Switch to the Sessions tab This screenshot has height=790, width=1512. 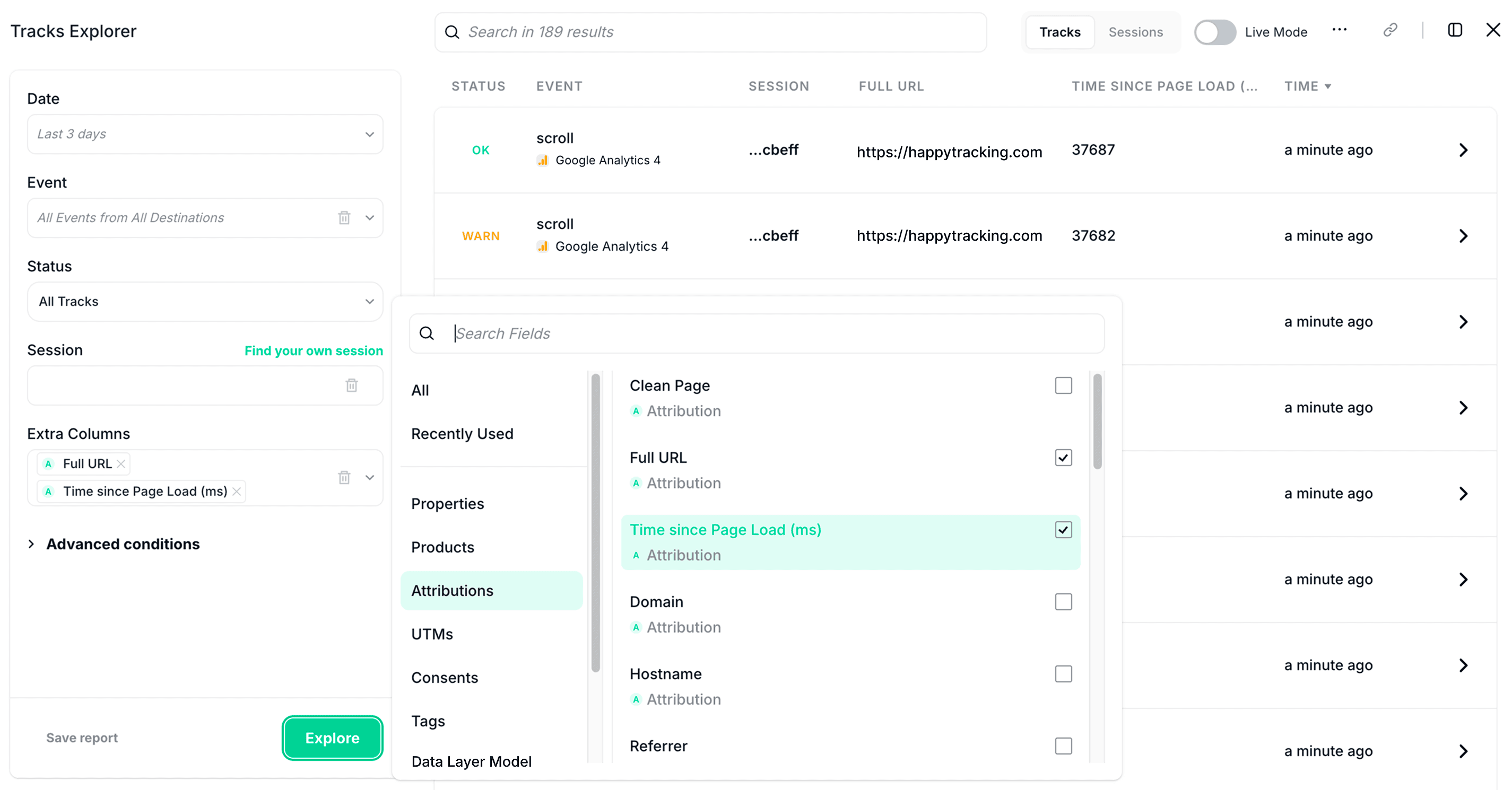(1135, 32)
